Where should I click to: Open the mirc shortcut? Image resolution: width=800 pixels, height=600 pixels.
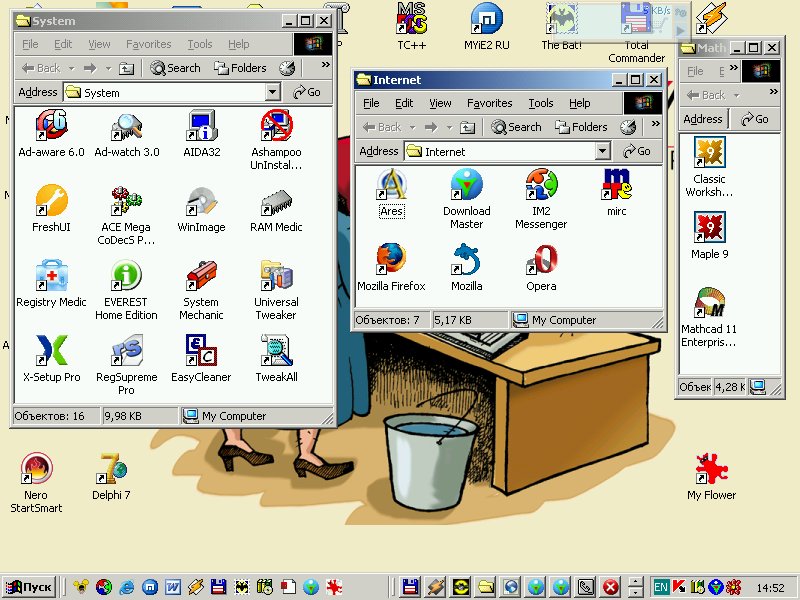tap(616, 186)
